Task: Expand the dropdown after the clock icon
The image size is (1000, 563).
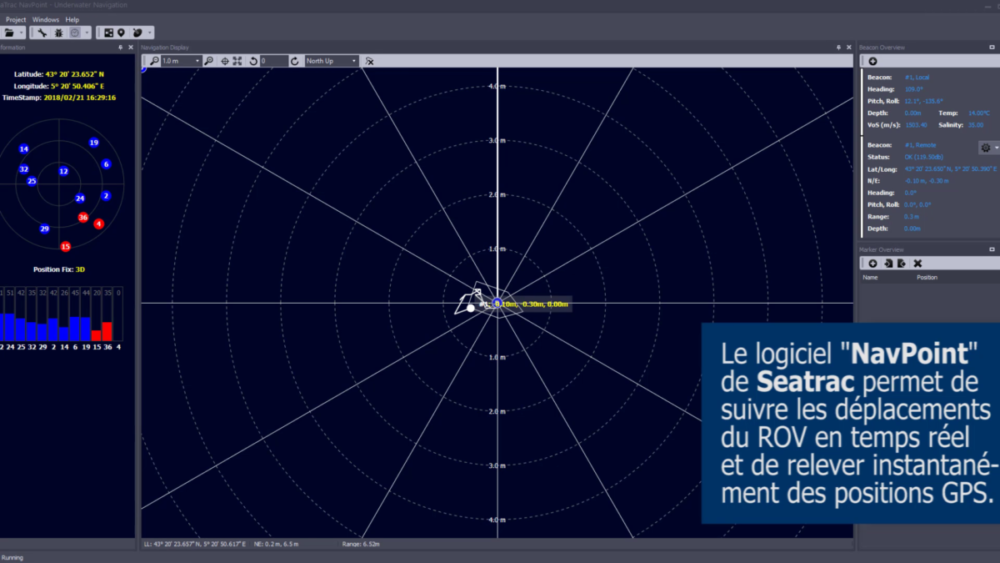Action: click(87, 33)
